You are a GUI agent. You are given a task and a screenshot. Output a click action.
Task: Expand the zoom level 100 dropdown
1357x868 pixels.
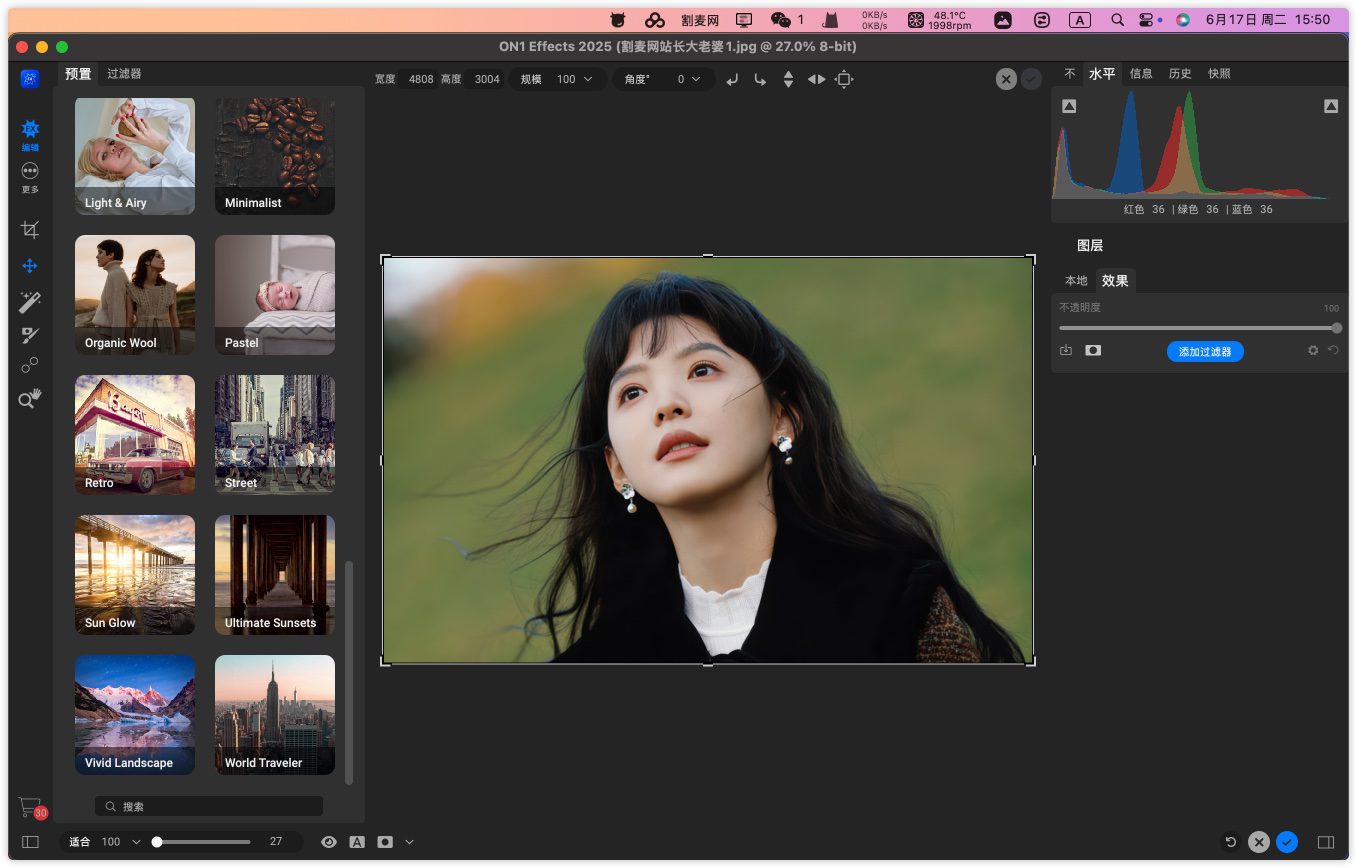(136, 842)
